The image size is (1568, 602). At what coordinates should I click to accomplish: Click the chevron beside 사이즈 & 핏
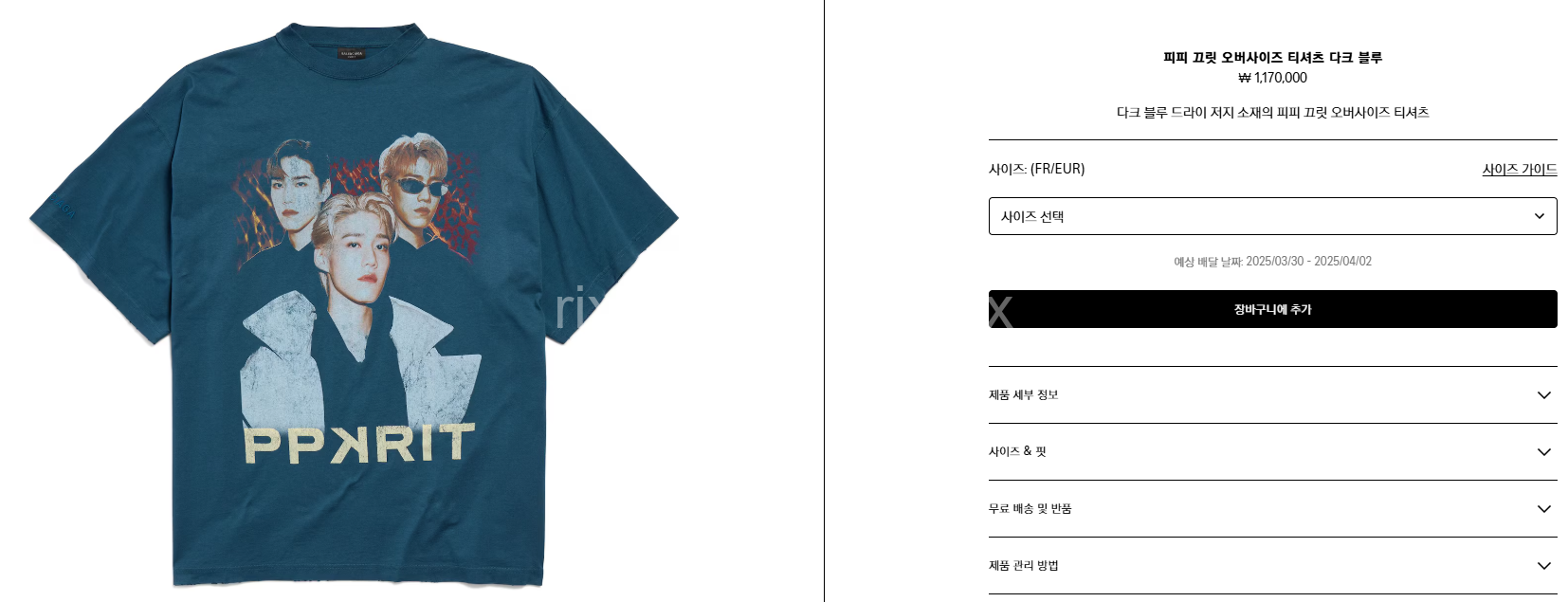coord(1543,452)
